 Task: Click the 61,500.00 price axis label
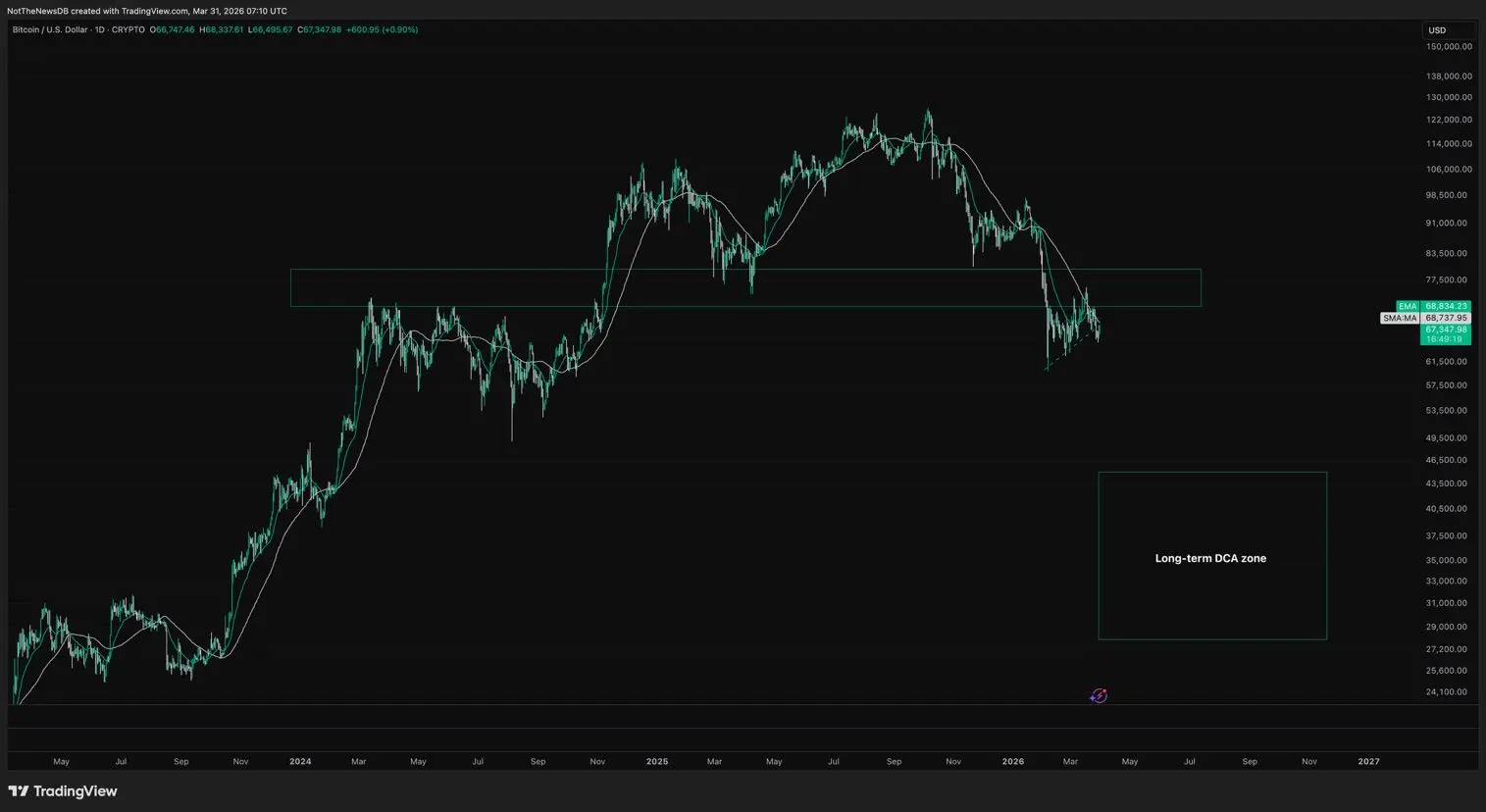click(x=1447, y=361)
